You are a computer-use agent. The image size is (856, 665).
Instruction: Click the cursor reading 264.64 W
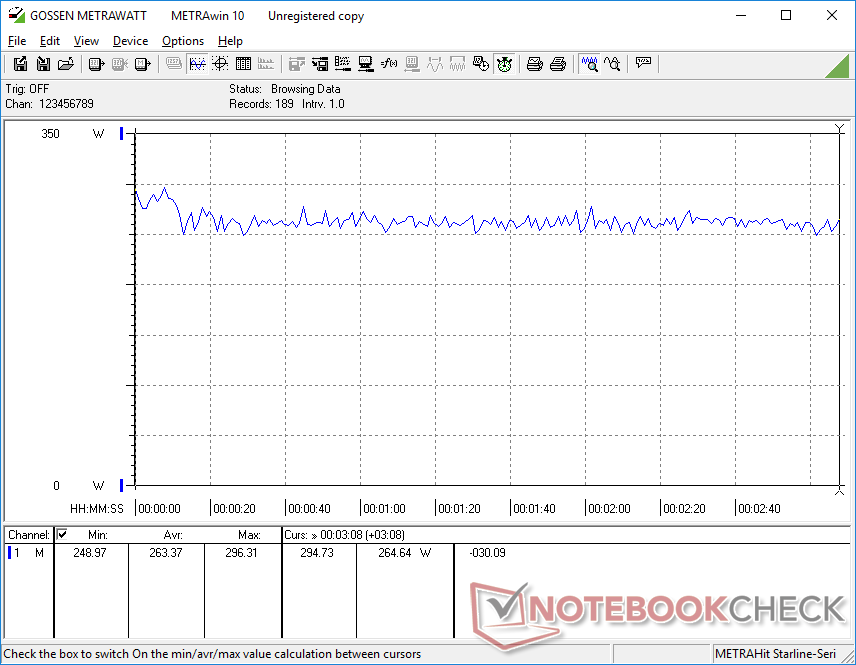(405, 553)
